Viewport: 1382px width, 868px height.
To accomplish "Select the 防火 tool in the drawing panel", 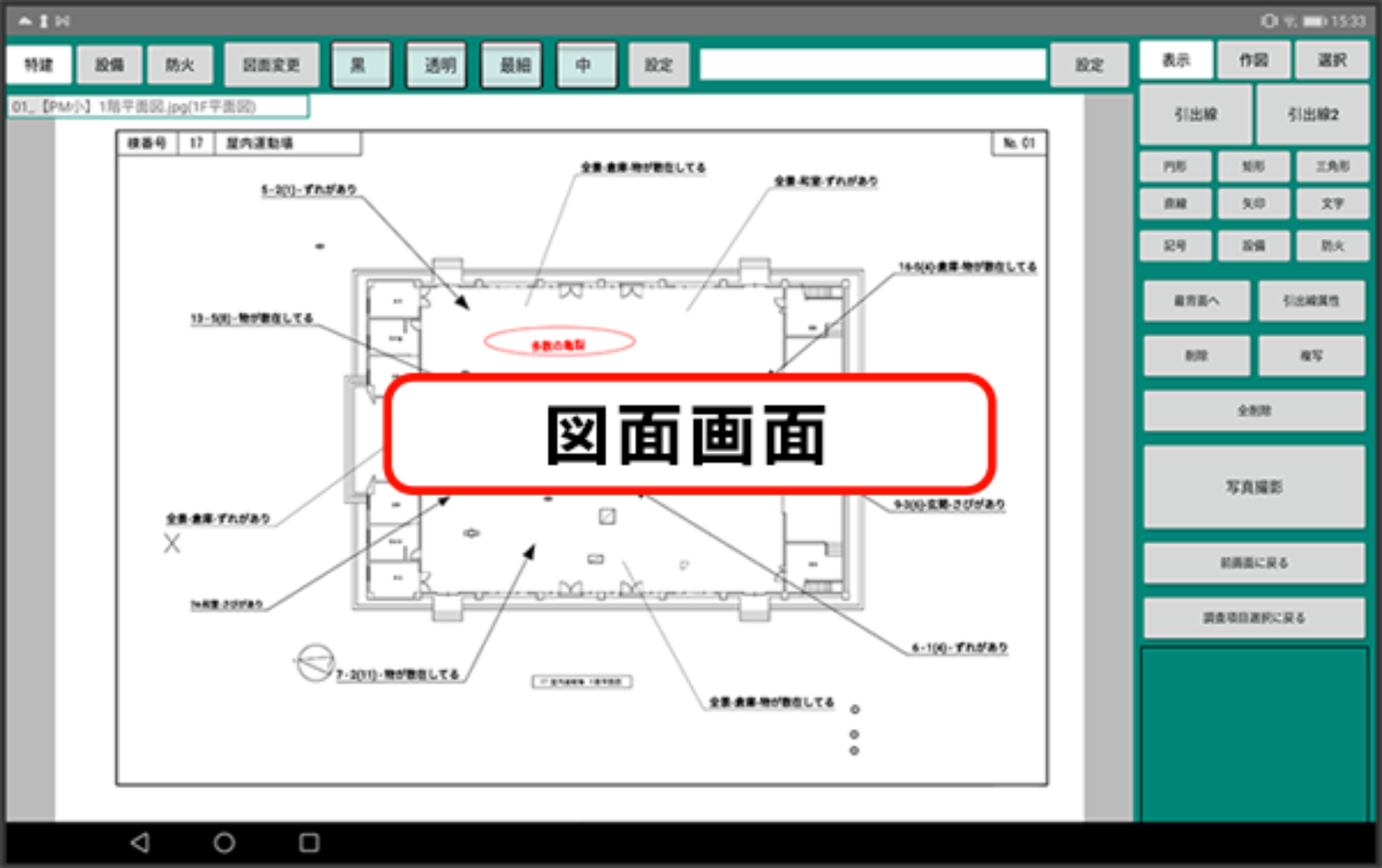I will coord(1332,245).
